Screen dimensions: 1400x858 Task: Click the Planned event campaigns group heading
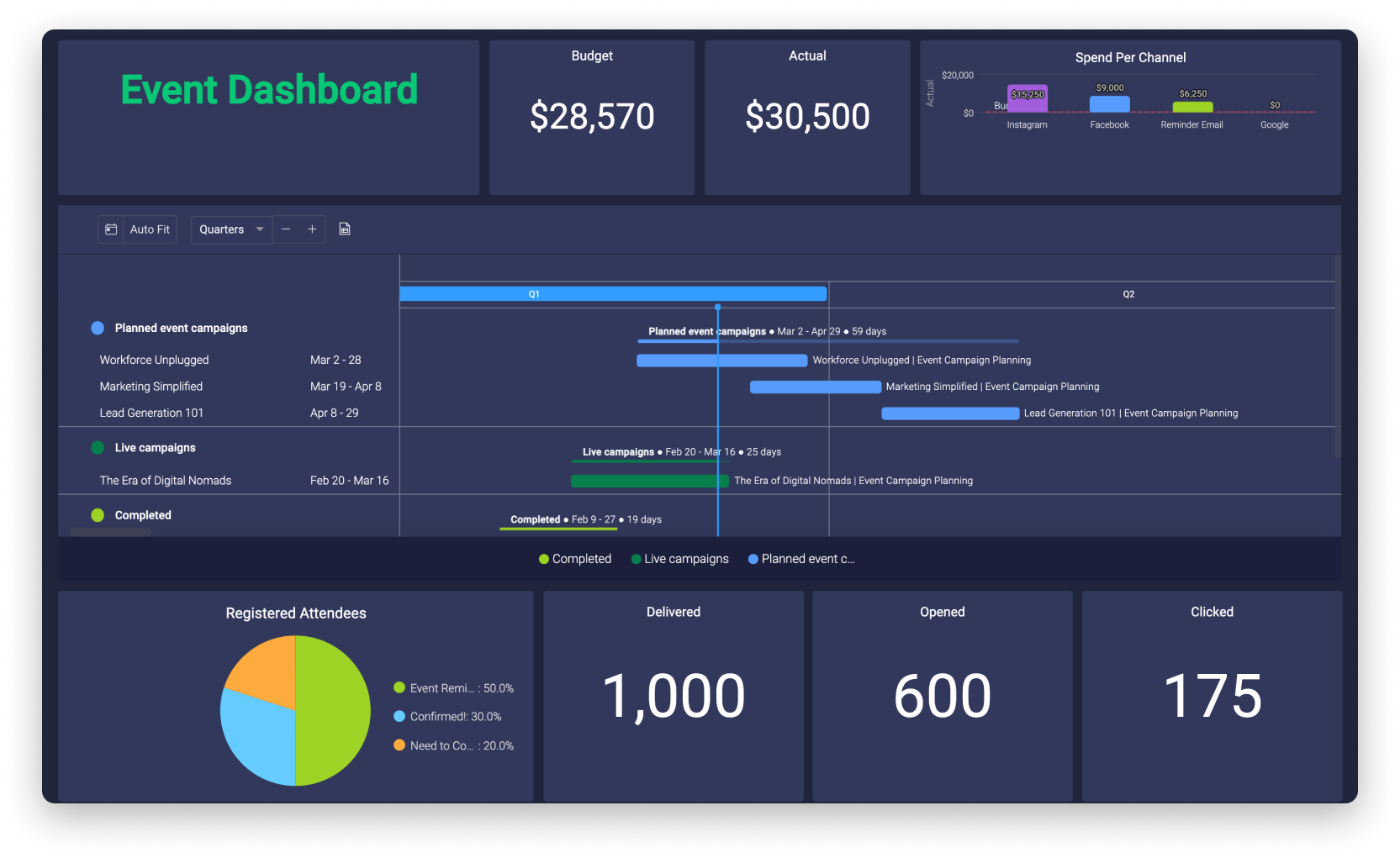point(182,329)
